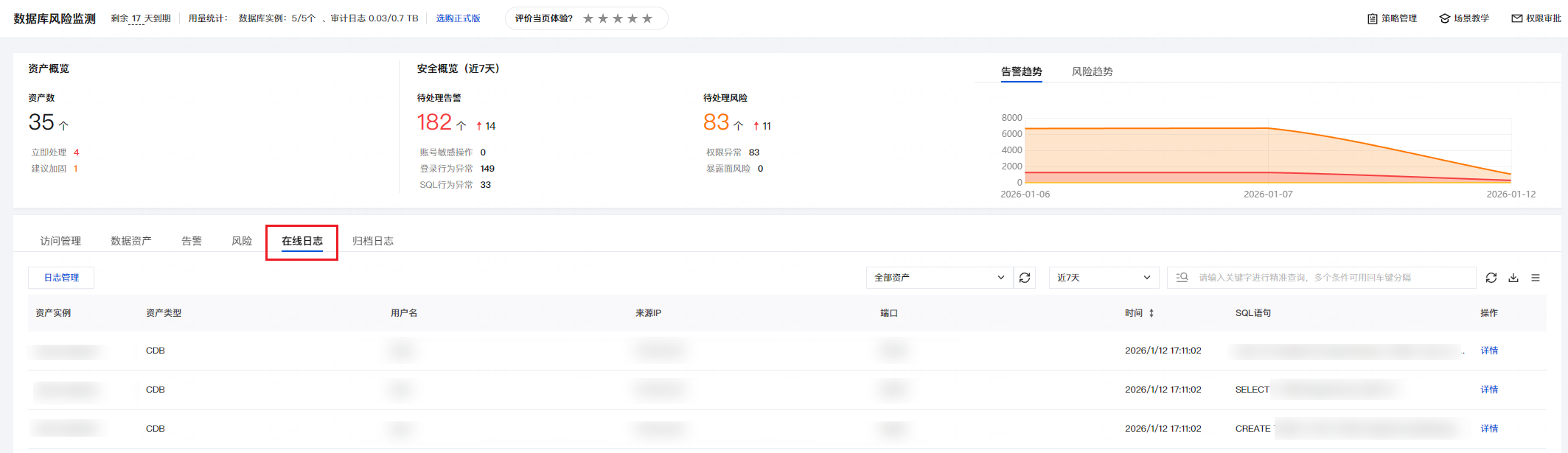Open 权限审批 approval page
This screenshot has width=1568, height=453.
1536,18
